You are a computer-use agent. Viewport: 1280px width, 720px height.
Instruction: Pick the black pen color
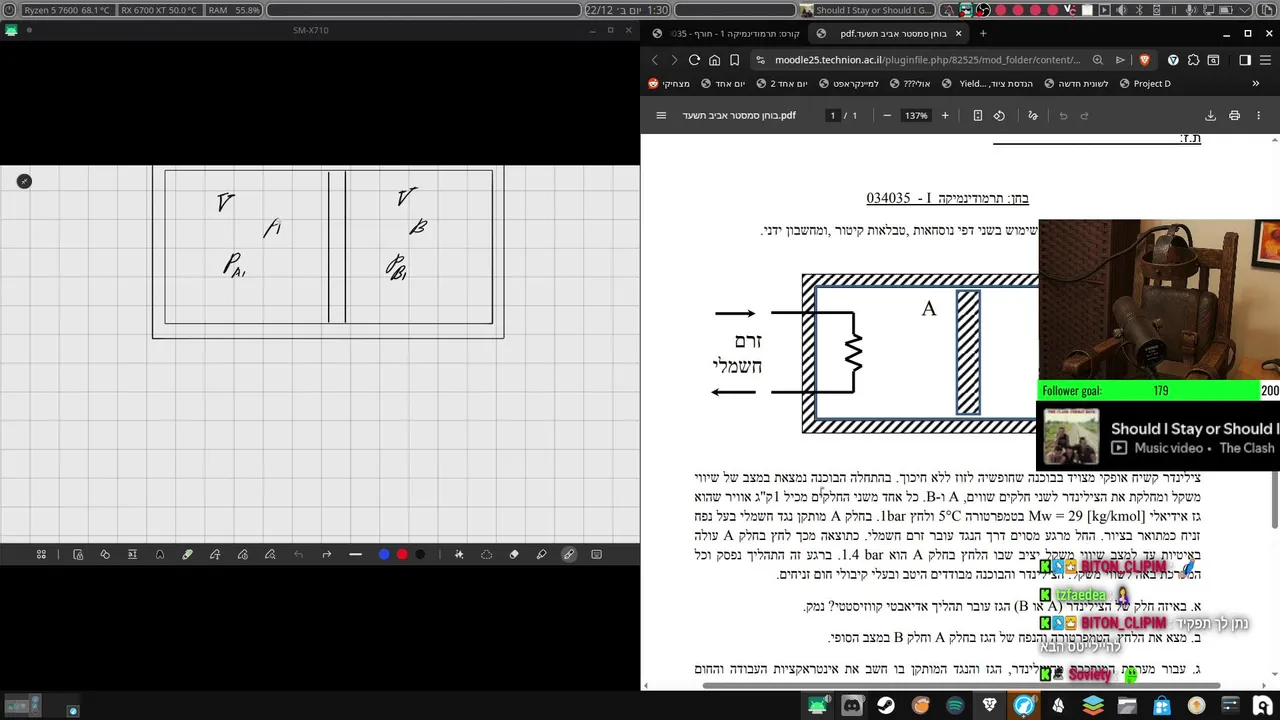pyautogui.click(x=420, y=555)
